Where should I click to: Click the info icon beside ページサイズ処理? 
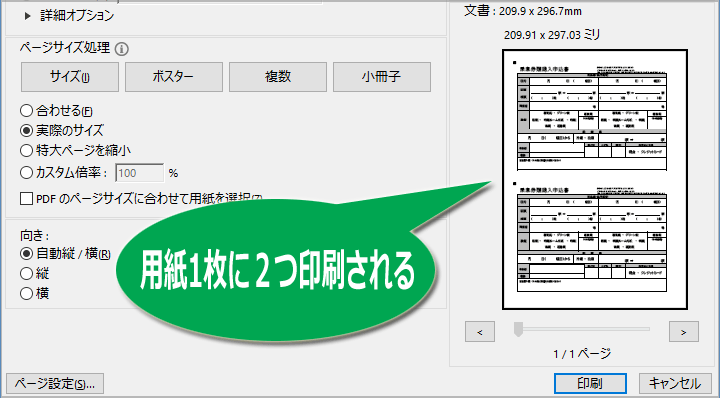click(x=122, y=49)
